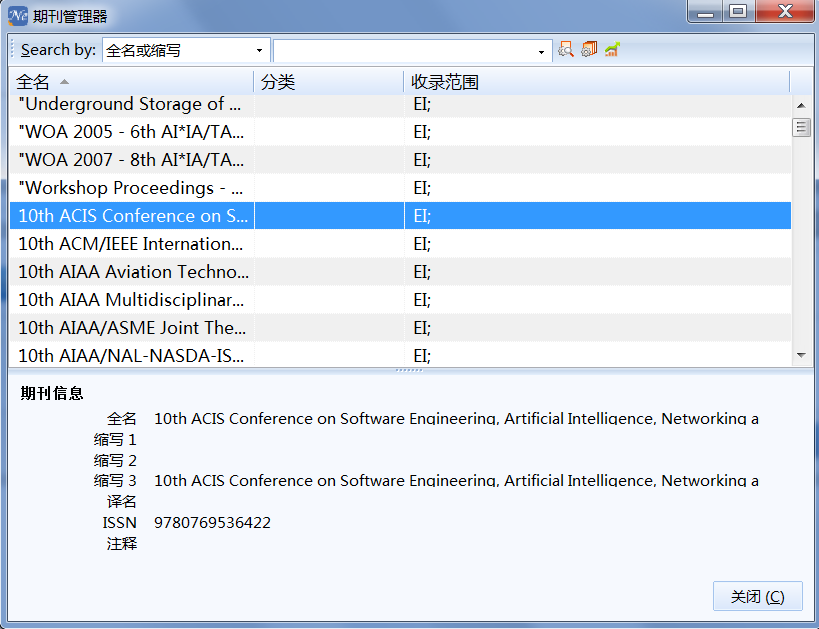Click the journal stack with gear icon

pyautogui.click(x=589, y=50)
